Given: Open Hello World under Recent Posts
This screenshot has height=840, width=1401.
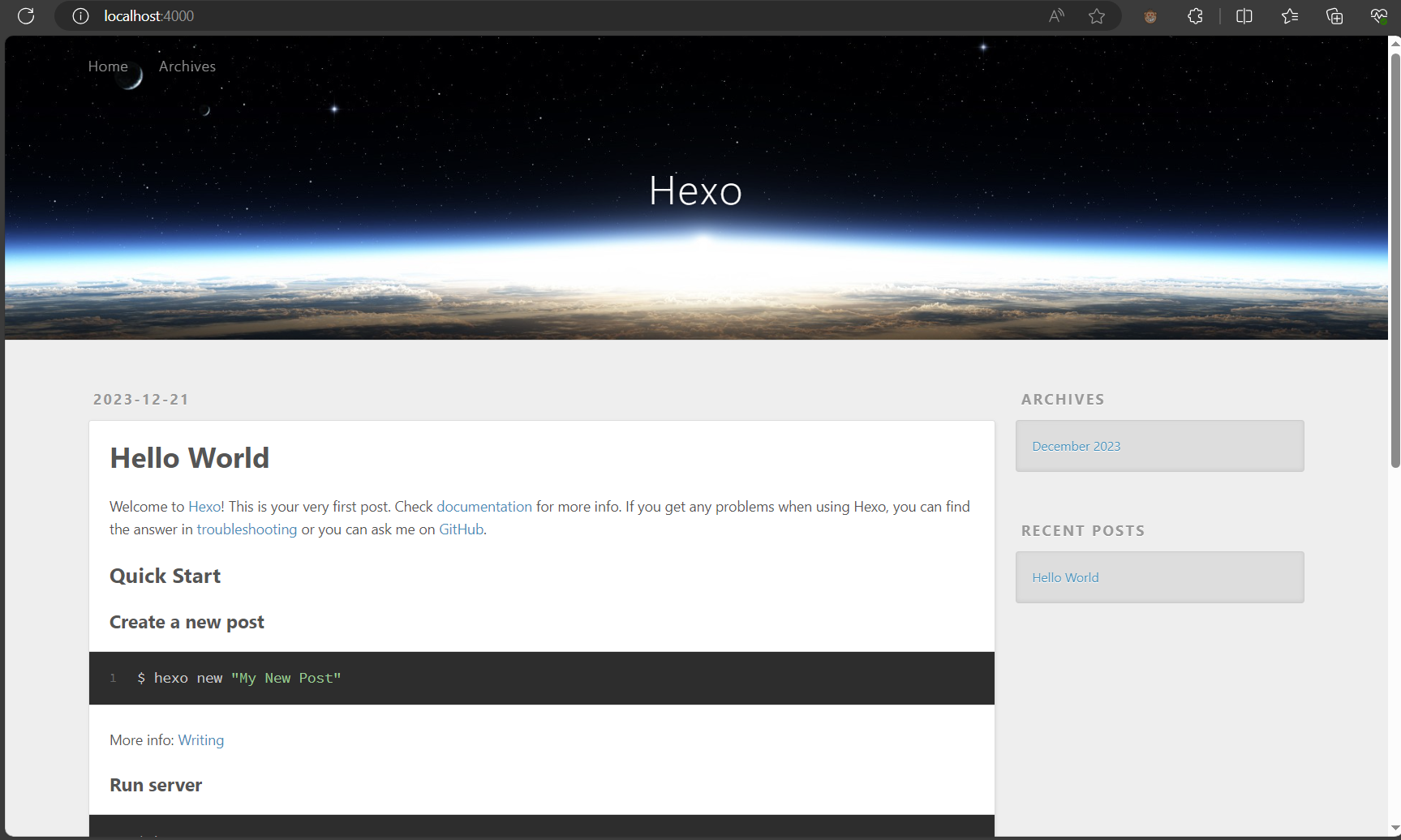Looking at the screenshot, I should pos(1065,578).
